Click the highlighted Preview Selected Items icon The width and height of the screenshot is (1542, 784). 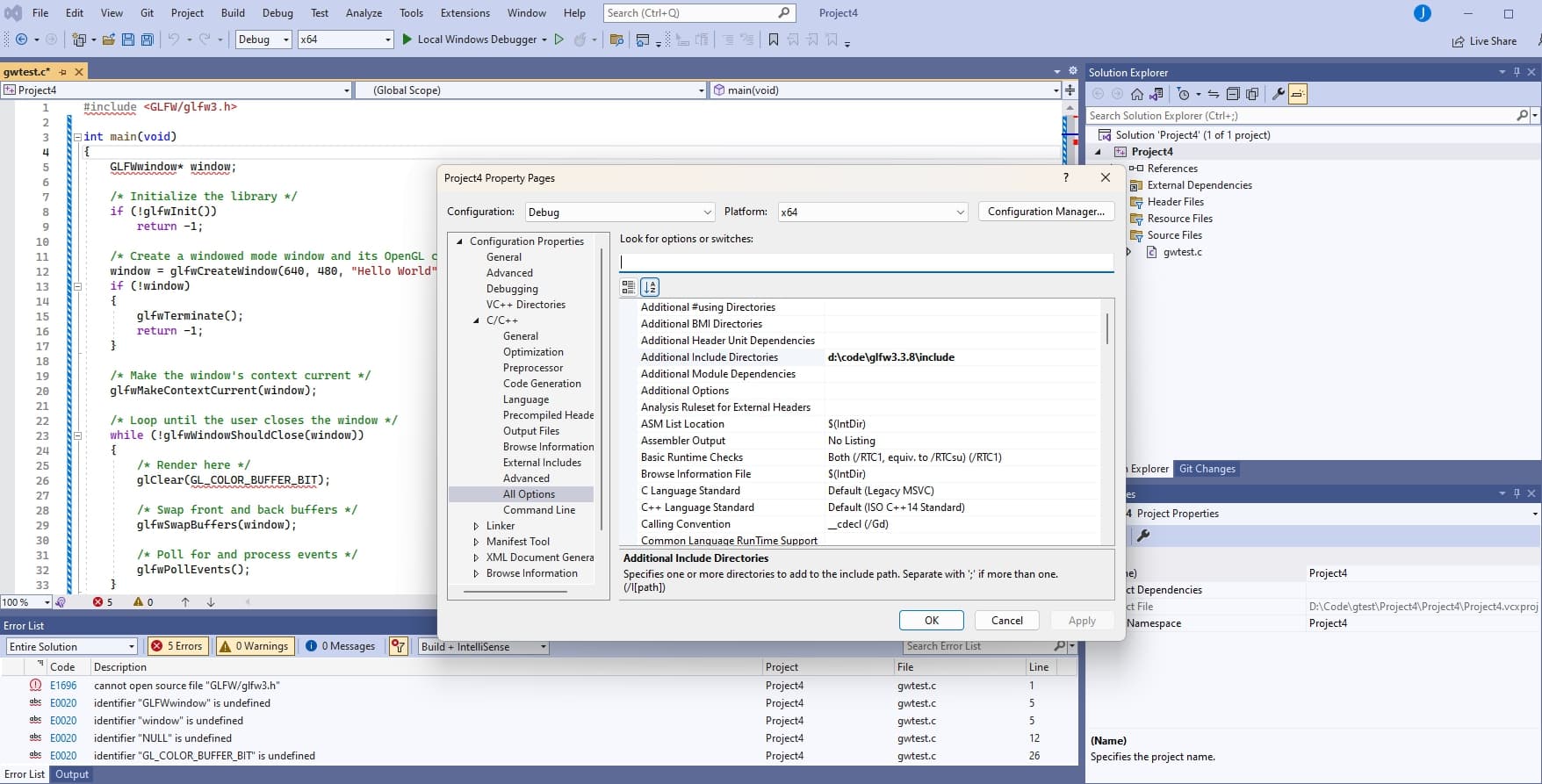point(1298,94)
